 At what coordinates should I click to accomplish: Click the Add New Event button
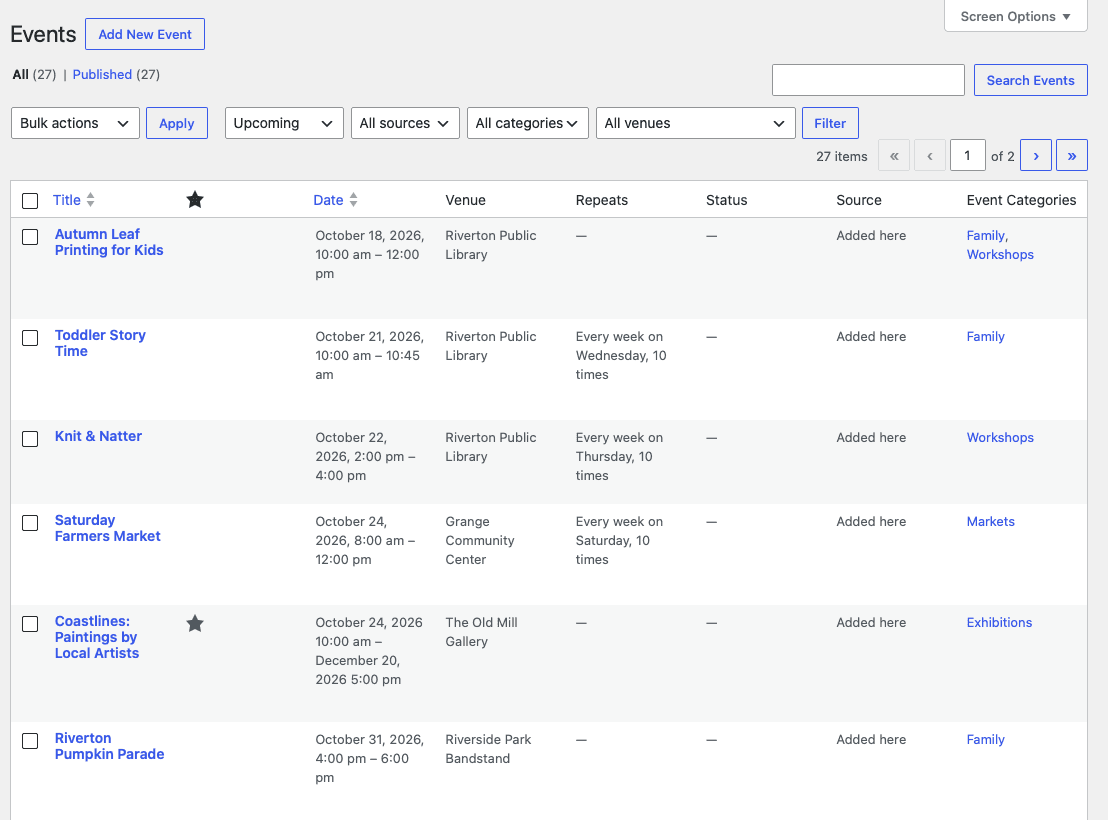pyautogui.click(x=145, y=34)
